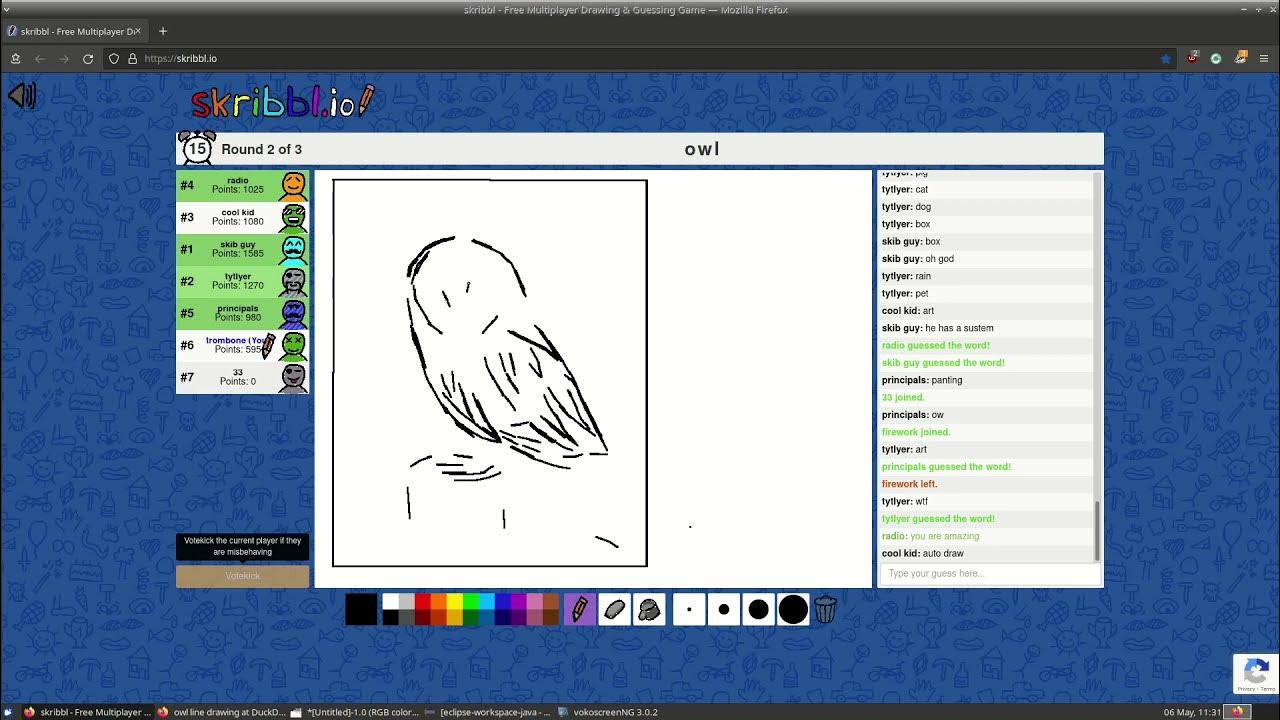The height and width of the screenshot is (720, 1280).
Task: Switch to owl line drawing DuckDuckGo window
Action: (221, 712)
